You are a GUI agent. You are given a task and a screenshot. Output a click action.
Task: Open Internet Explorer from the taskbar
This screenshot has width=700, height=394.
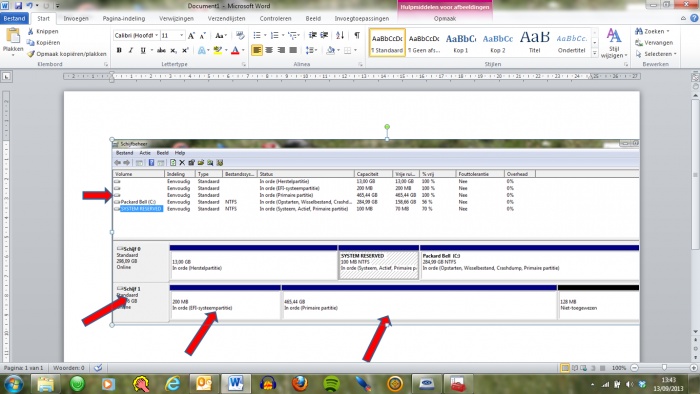coord(172,383)
